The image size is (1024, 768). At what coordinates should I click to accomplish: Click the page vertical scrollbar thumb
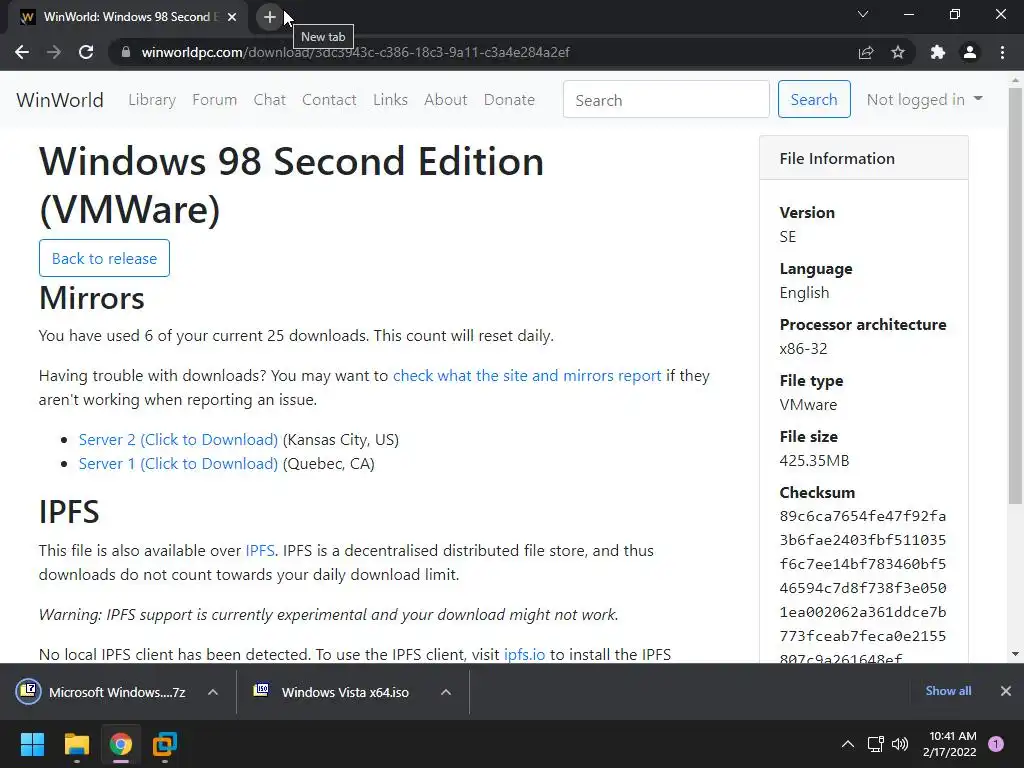coord(1015,295)
